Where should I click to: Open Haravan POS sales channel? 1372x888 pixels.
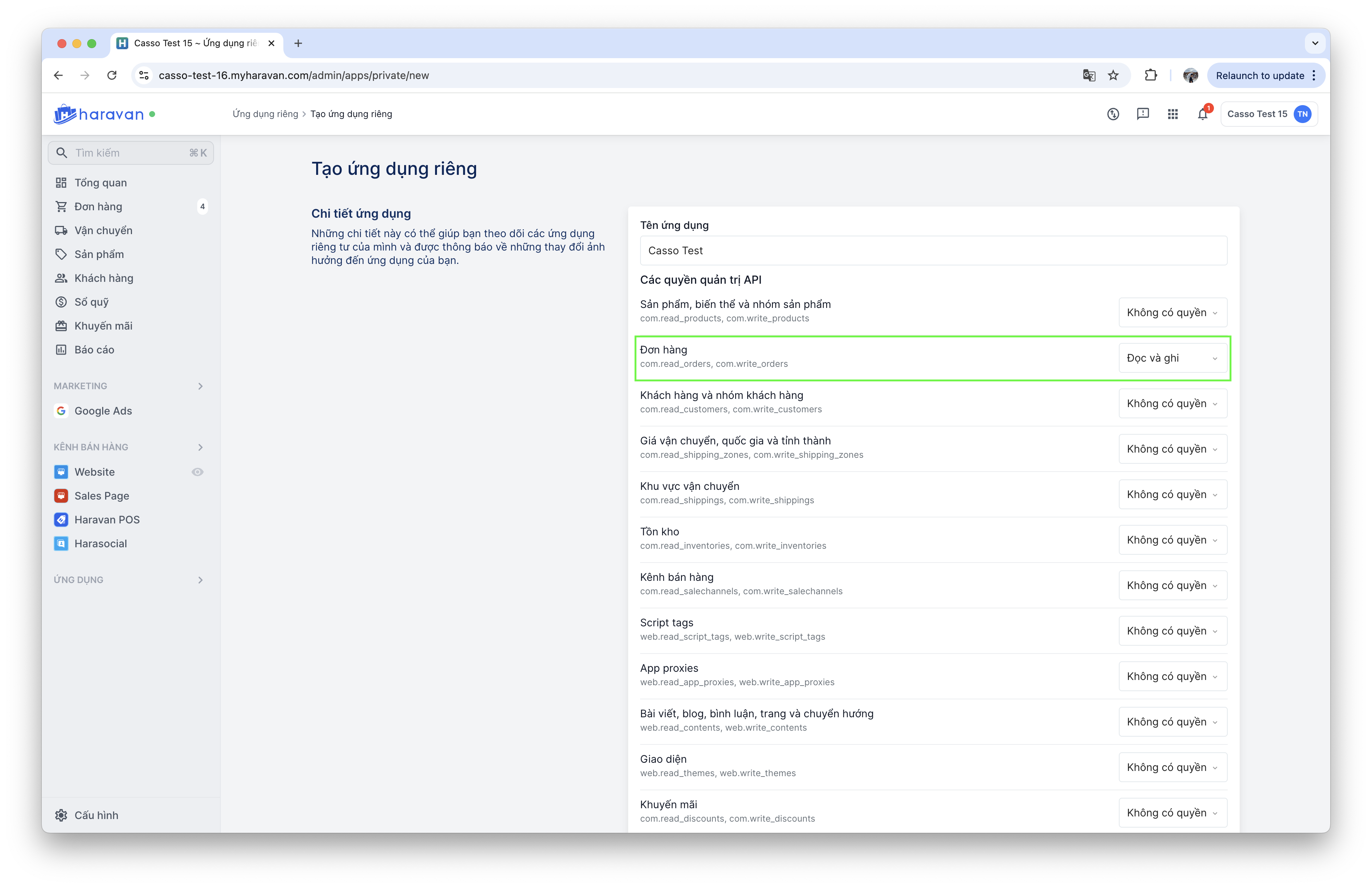107,520
